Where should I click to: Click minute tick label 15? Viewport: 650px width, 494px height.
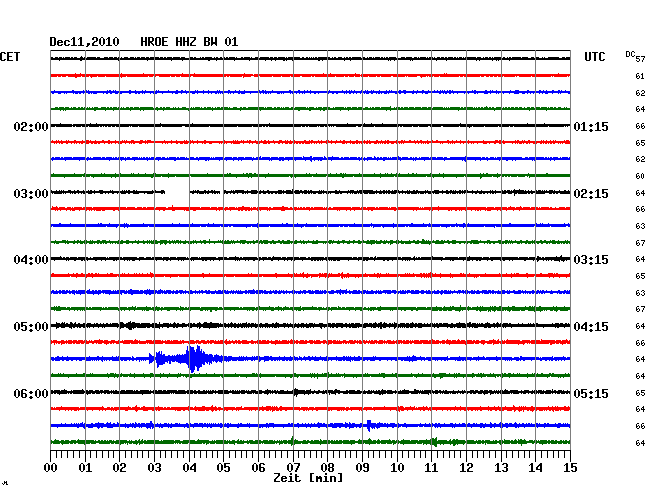click(570, 467)
